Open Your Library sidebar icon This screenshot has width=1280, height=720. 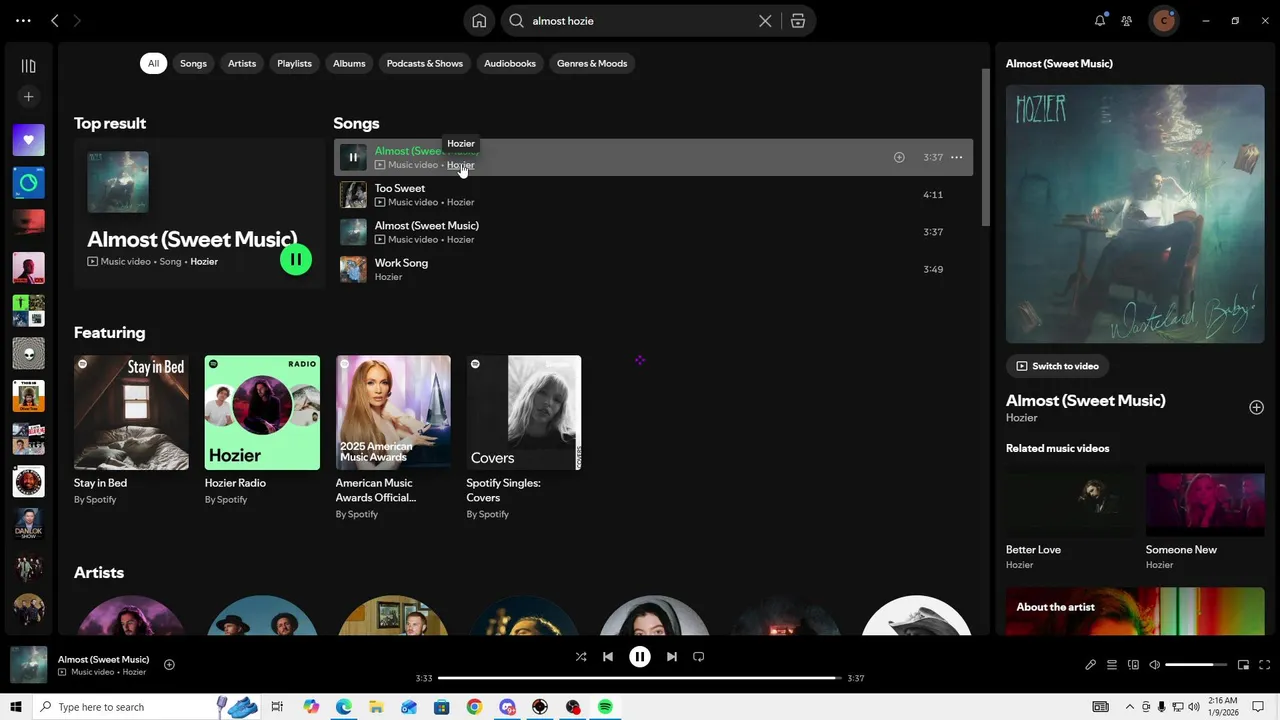(x=28, y=66)
